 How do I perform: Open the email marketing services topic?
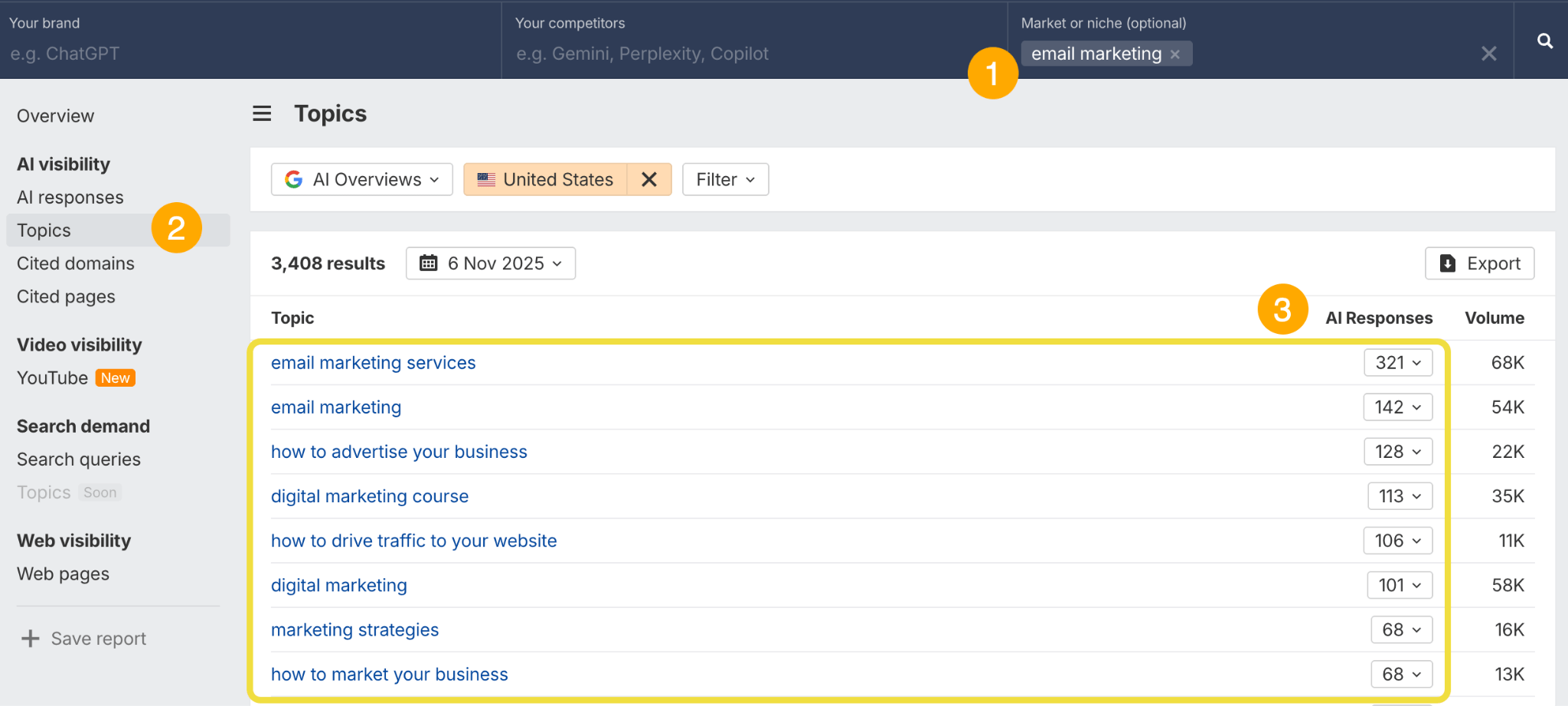373,363
